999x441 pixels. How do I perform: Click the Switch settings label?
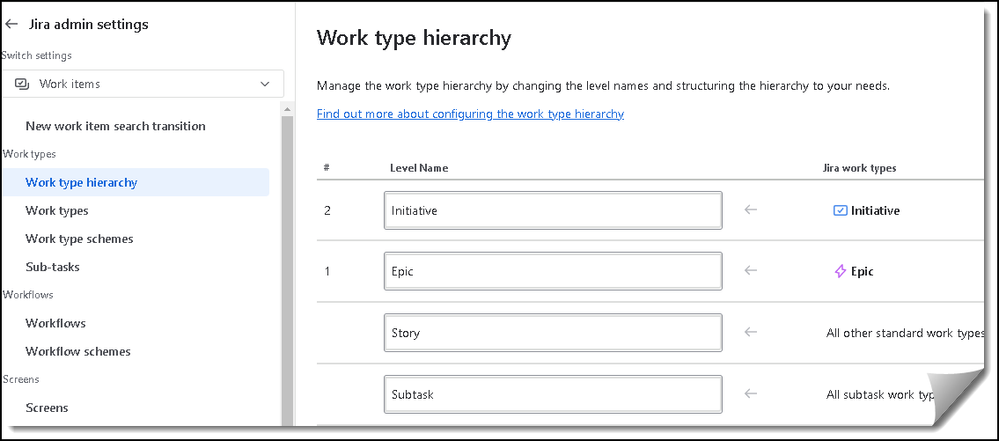[x=36, y=55]
